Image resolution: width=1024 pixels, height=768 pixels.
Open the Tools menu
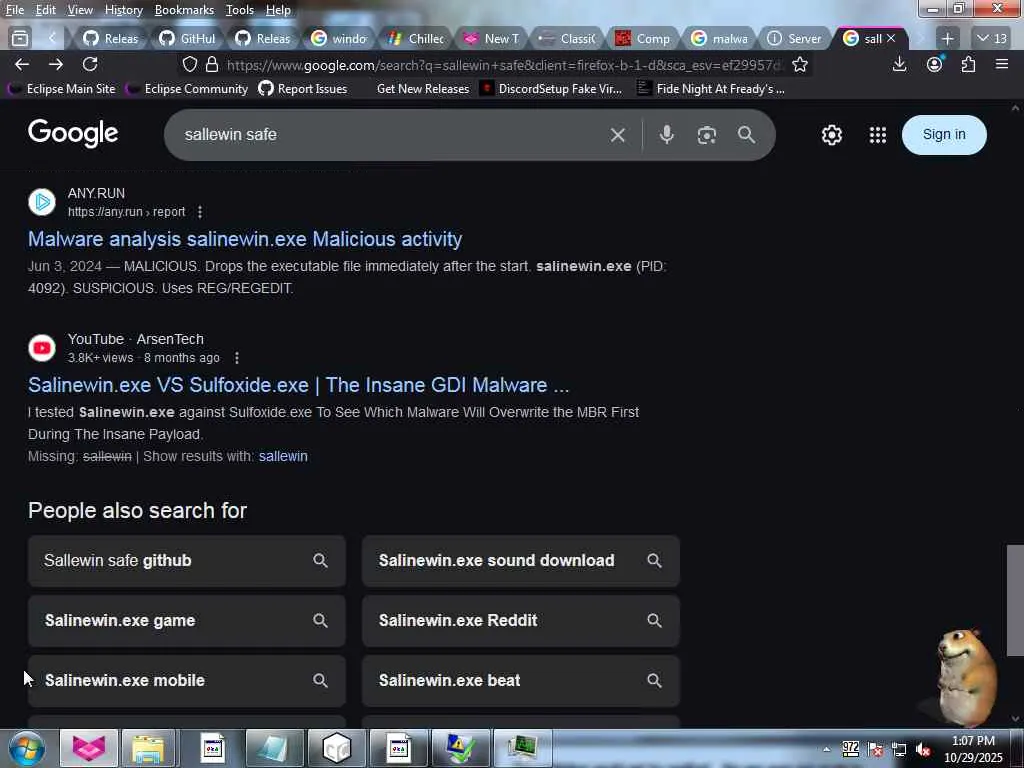240,10
